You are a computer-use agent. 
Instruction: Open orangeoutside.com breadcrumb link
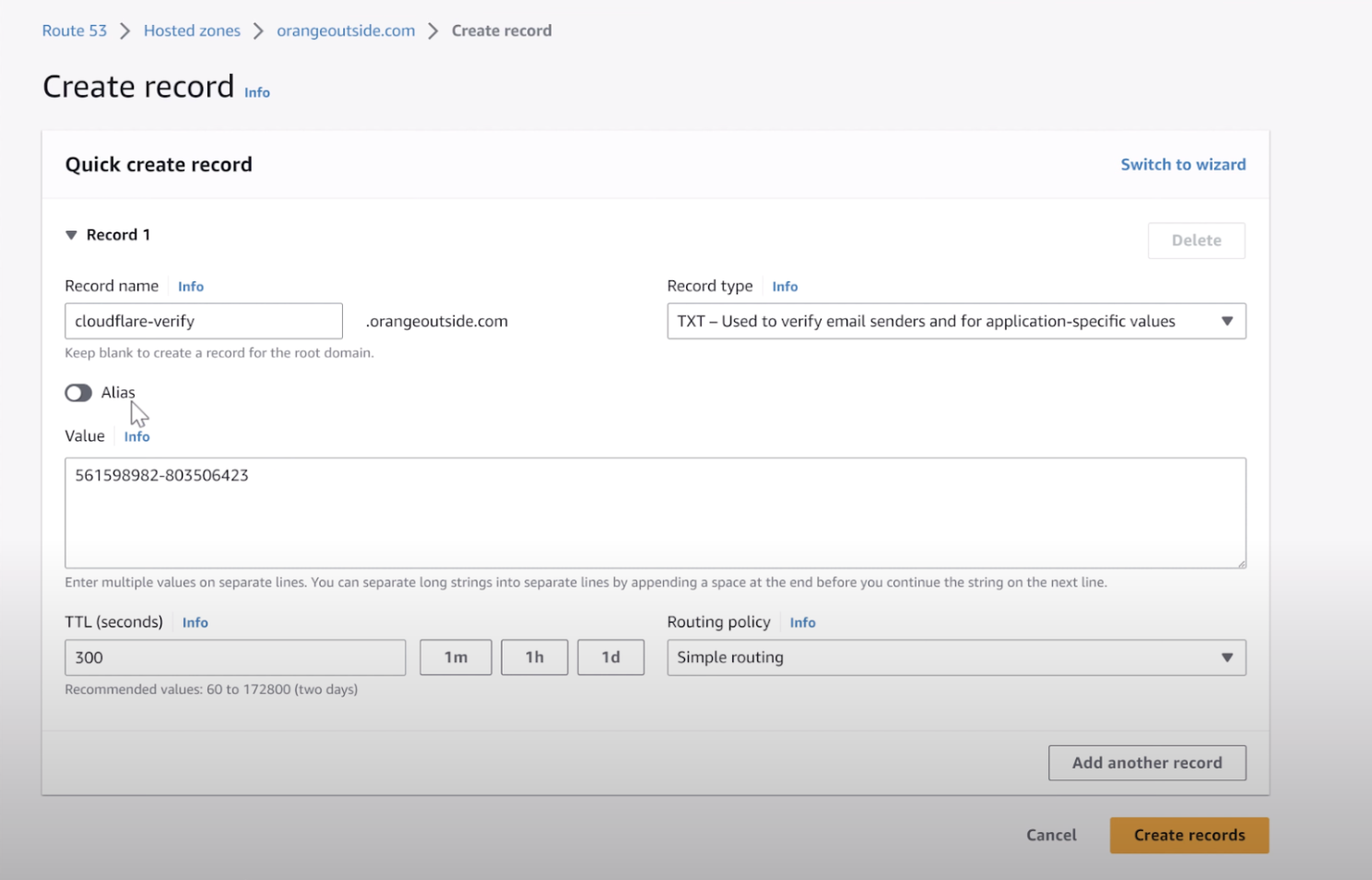(x=346, y=30)
